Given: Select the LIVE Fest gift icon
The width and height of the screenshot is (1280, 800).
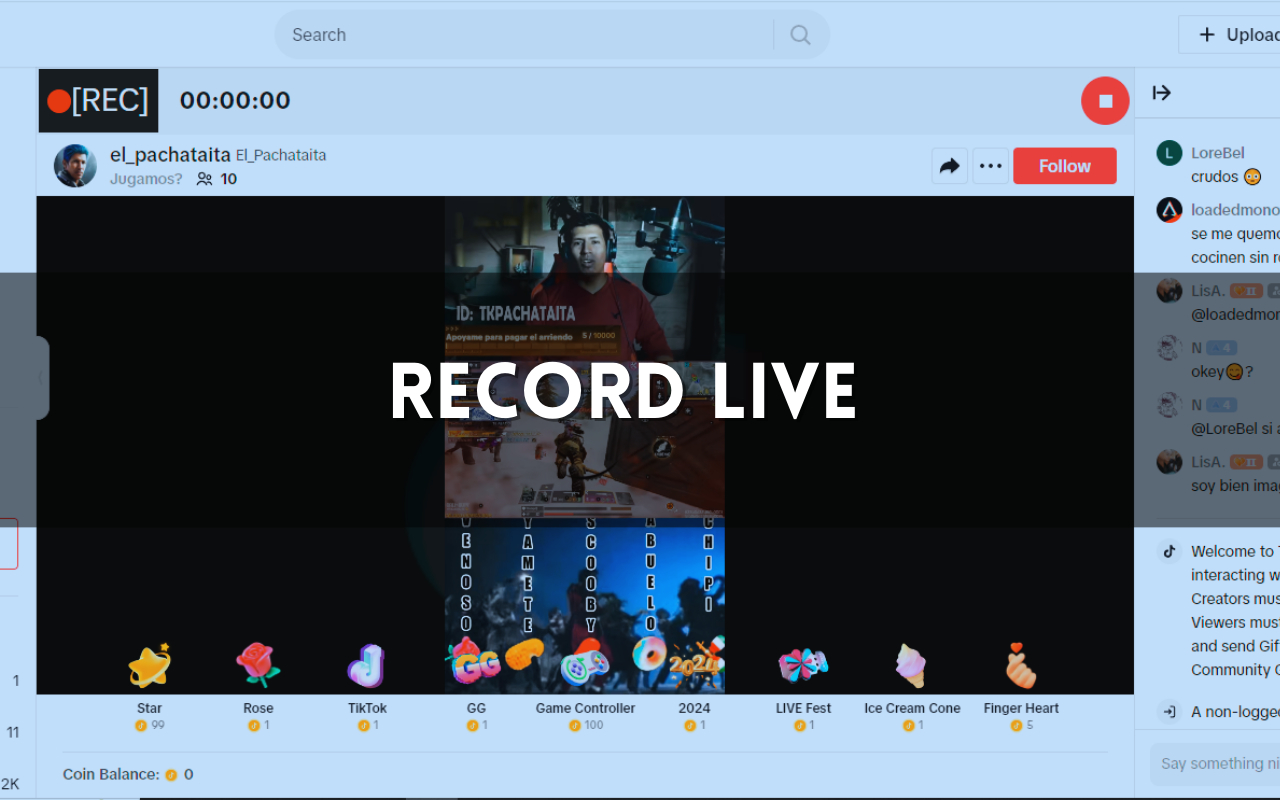Looking at the screenshot, I should [803, 665].
